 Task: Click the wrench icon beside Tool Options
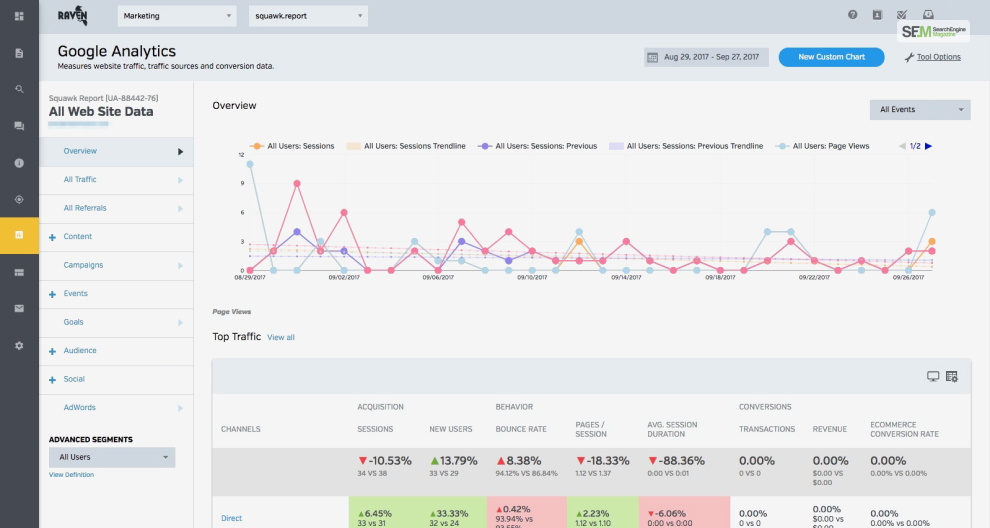[x=909, y=57]
